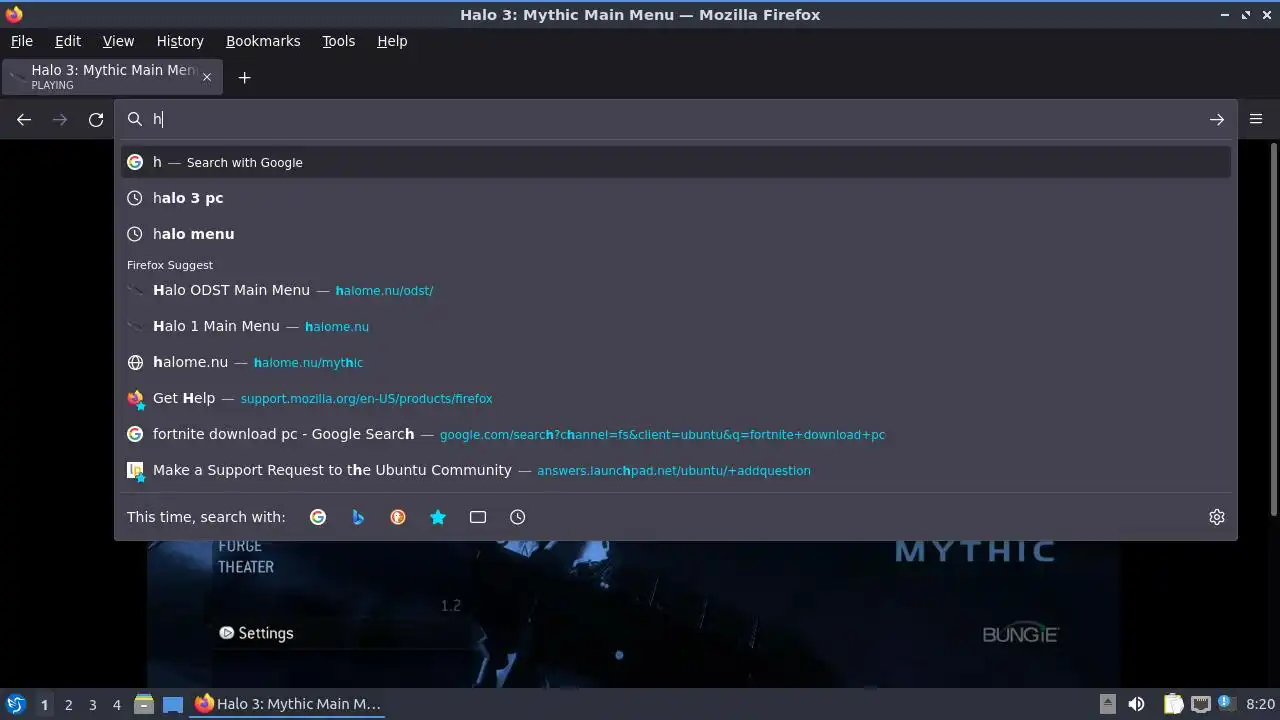The image size is (1280, 720).
Task: Click the tray expand arrow icon
Action: click(1107, 703)
